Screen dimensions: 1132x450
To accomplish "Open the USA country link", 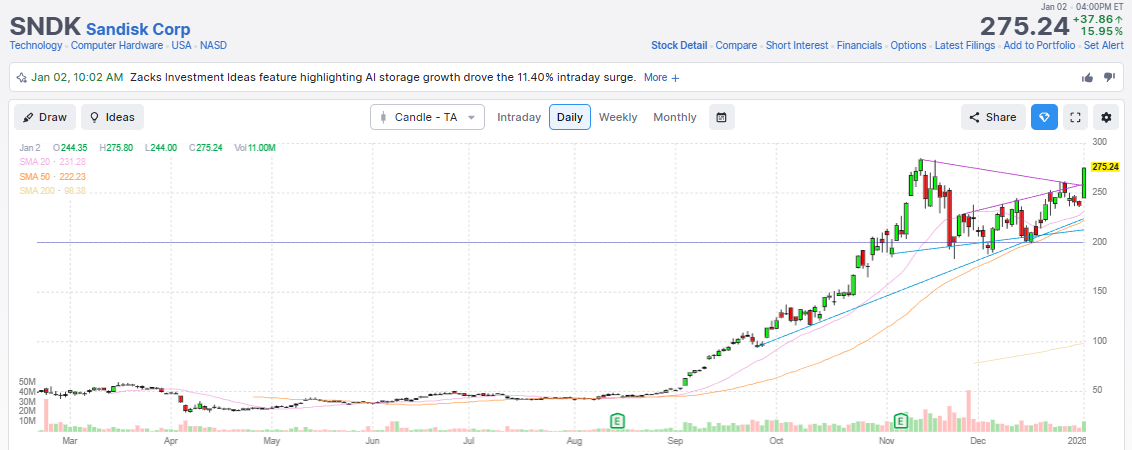I will tap(181, 45).
